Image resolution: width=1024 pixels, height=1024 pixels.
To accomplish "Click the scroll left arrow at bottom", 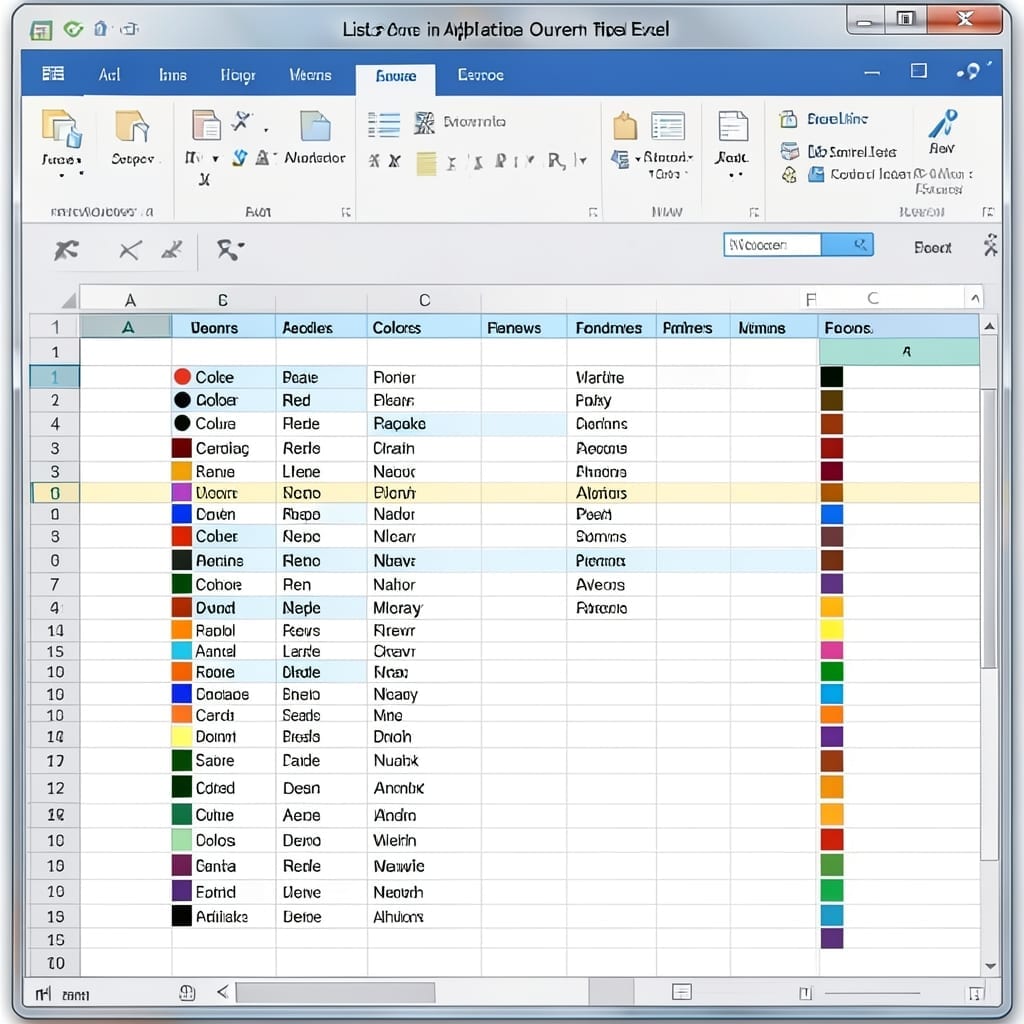I will (x=223, y=992).
